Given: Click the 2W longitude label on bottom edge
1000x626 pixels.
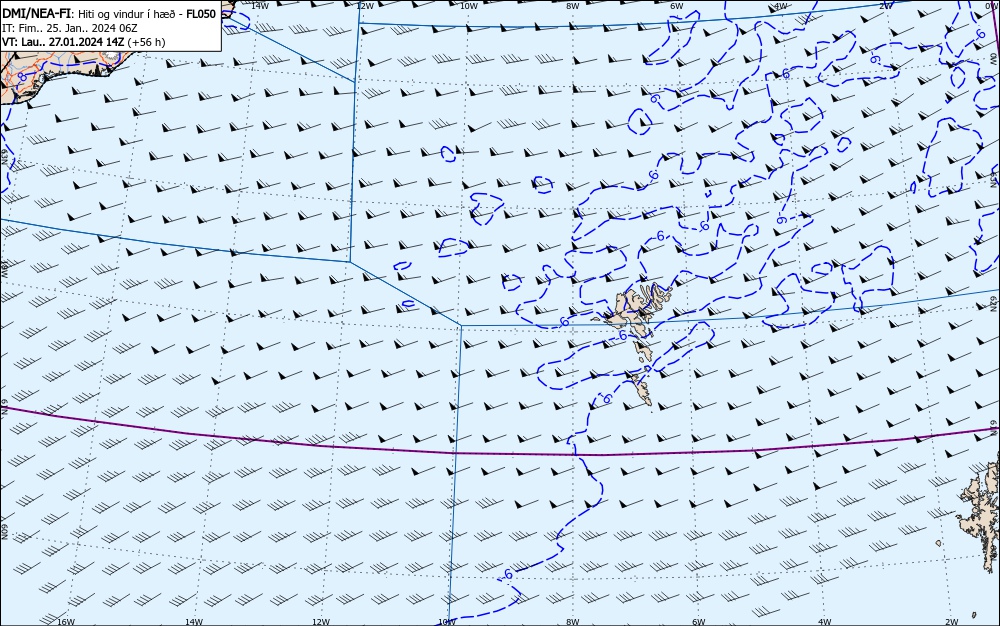Looking at the screenshot, I should tap(951, 622).
